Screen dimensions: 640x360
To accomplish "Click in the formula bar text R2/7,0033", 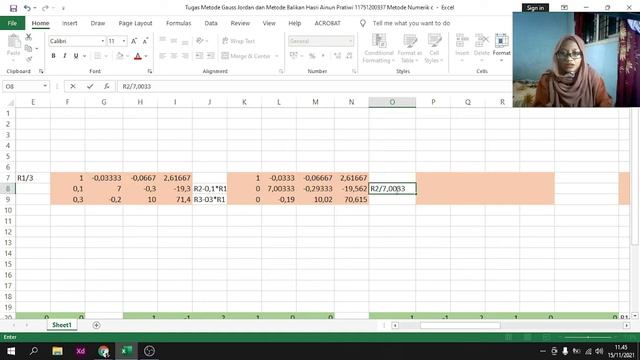I will 137,87.
